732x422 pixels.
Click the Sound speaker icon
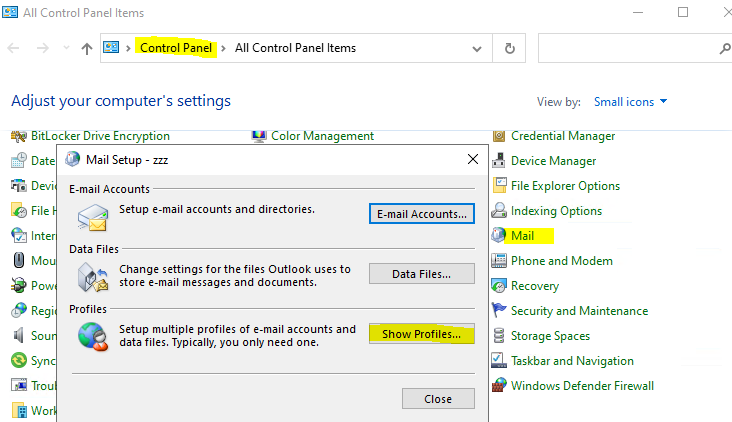coord(19,335)
